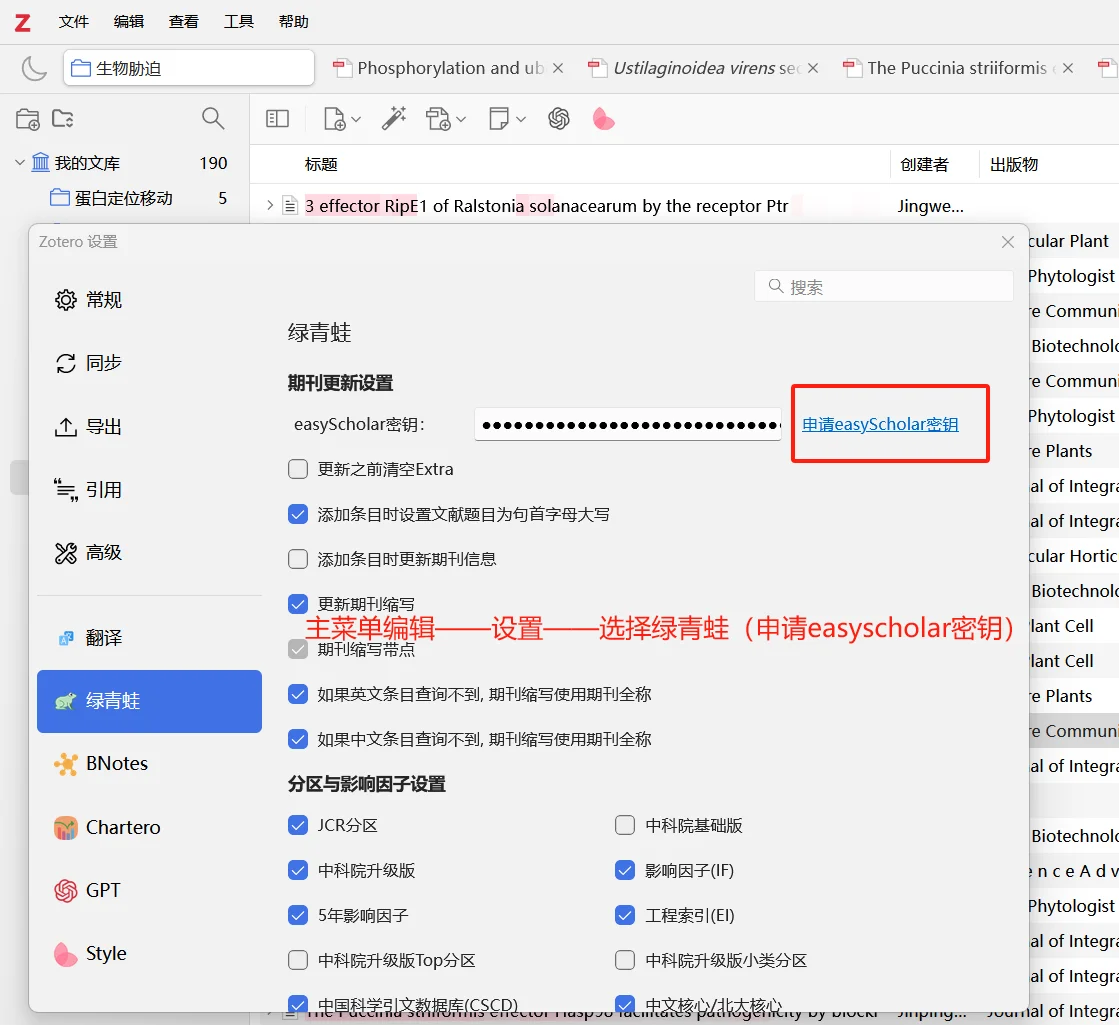Toggle the item pane layout icon
Screen dimensions: 1119x1025
276,117
